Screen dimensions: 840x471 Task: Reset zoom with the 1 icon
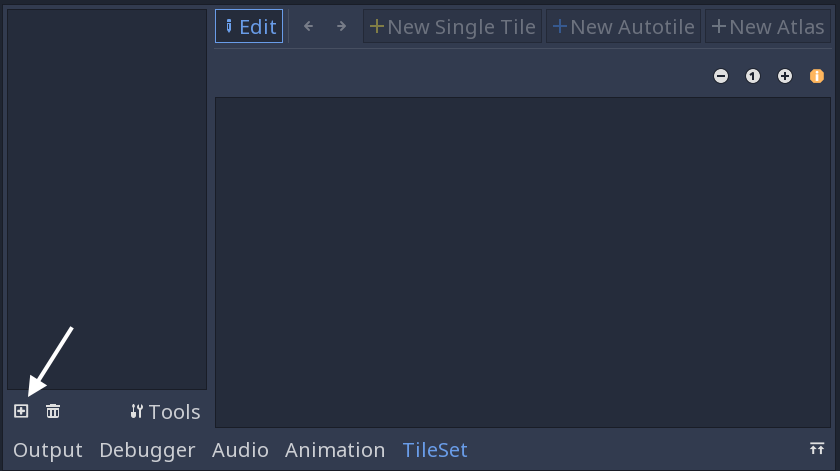point(753,76)
